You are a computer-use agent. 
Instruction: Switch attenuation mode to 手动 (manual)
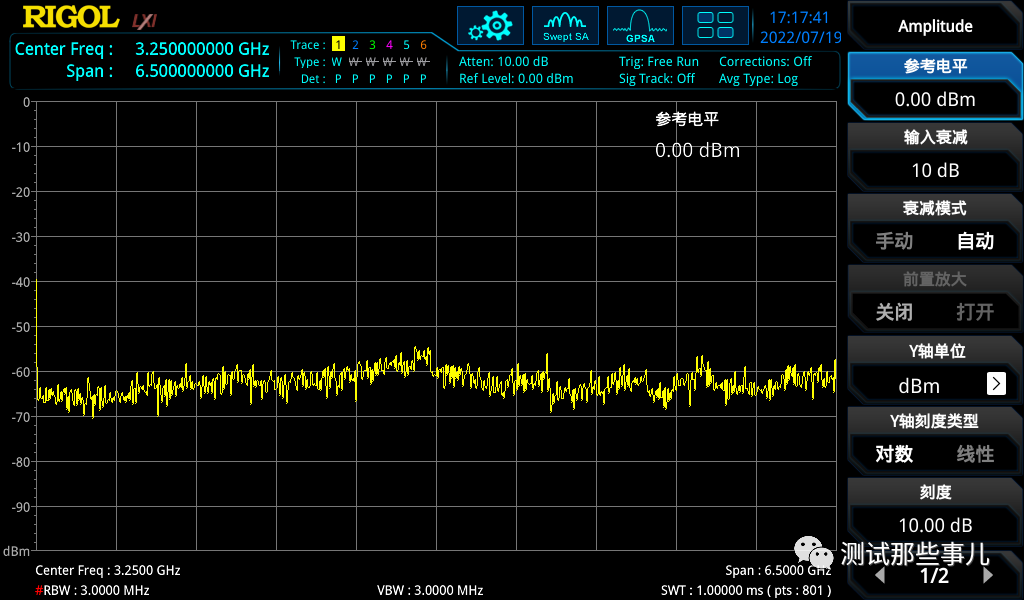892,241
